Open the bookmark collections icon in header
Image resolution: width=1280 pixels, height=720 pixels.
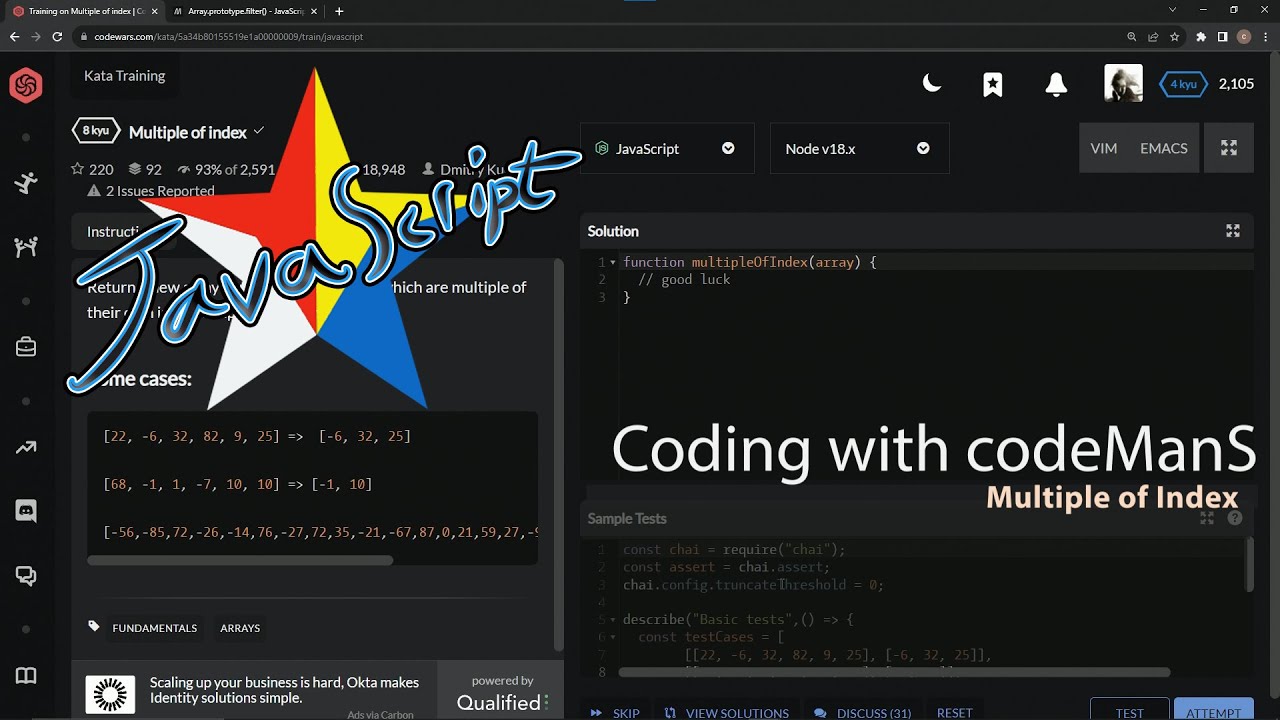pyautogui.click(x=993, y=85)
